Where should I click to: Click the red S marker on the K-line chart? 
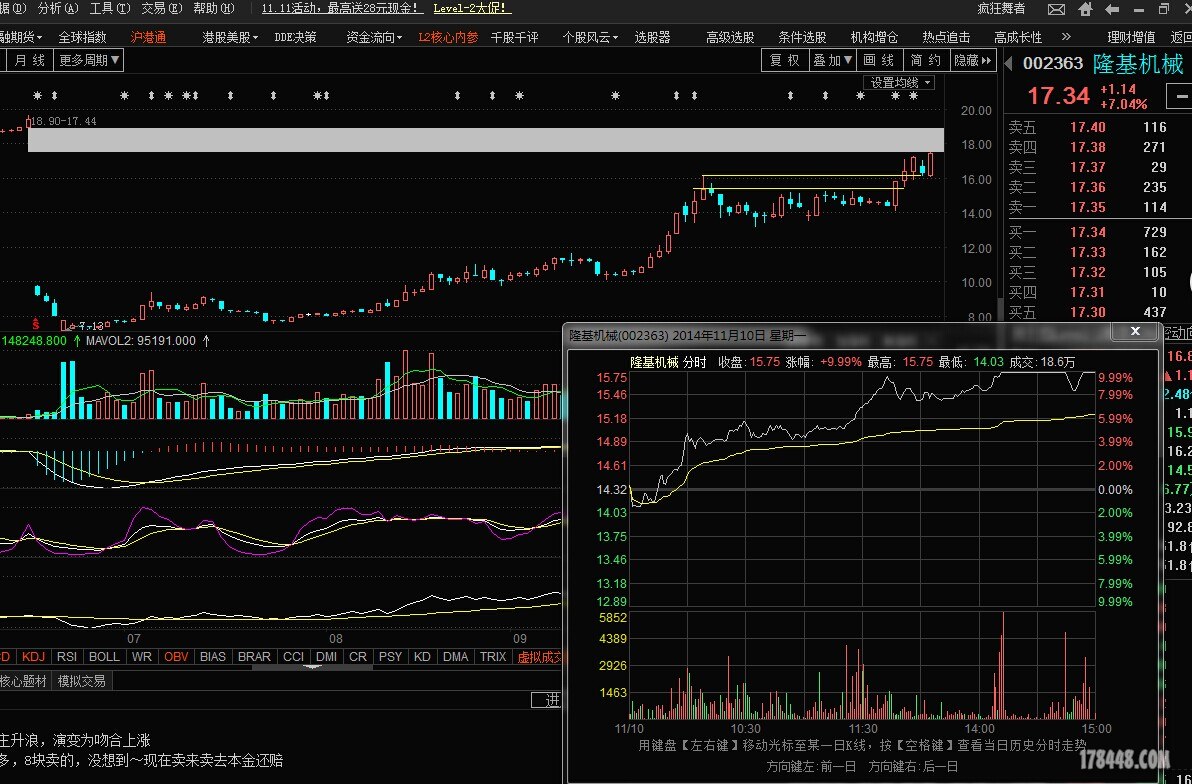pyautogui.click(x=36, y=324)
